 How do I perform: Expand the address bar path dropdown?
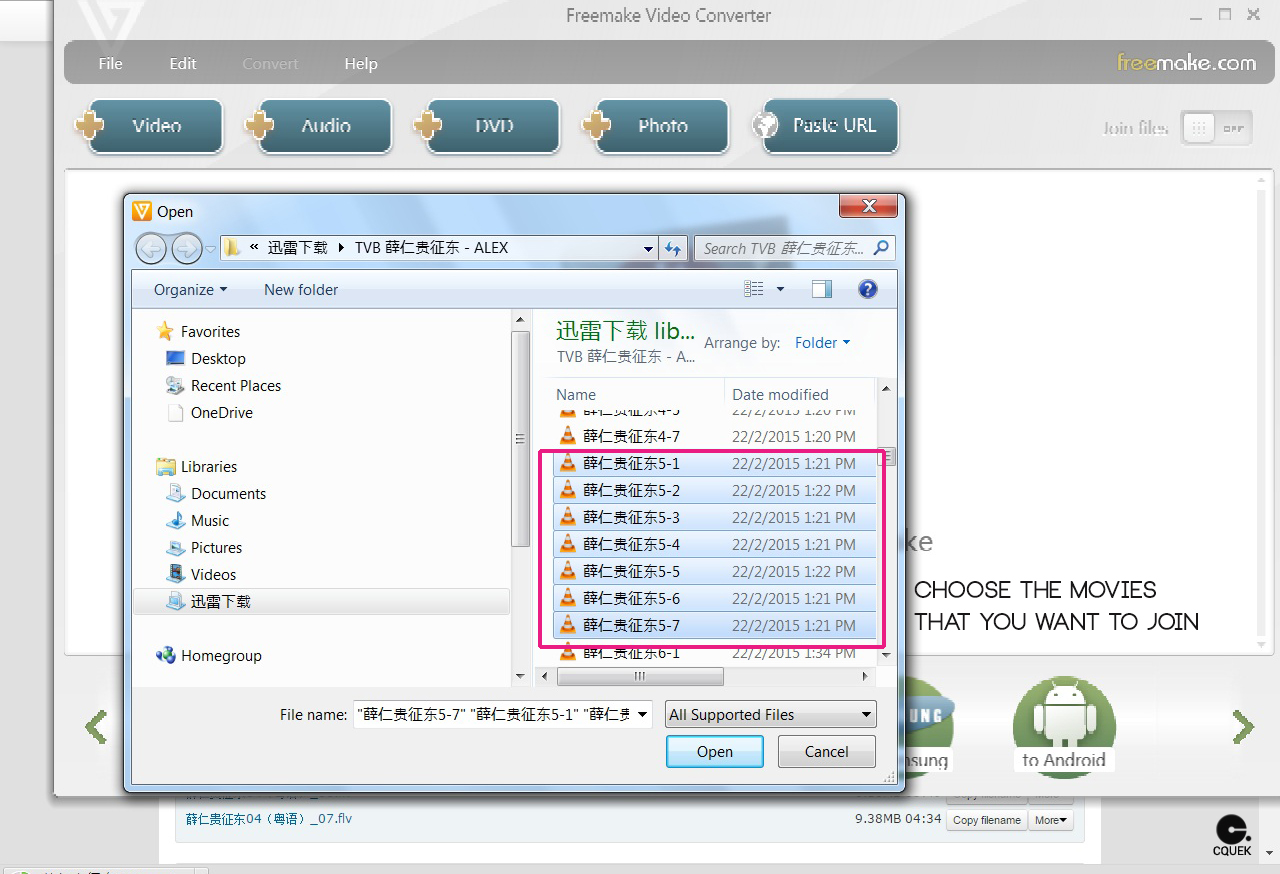(x=648, y=248)
